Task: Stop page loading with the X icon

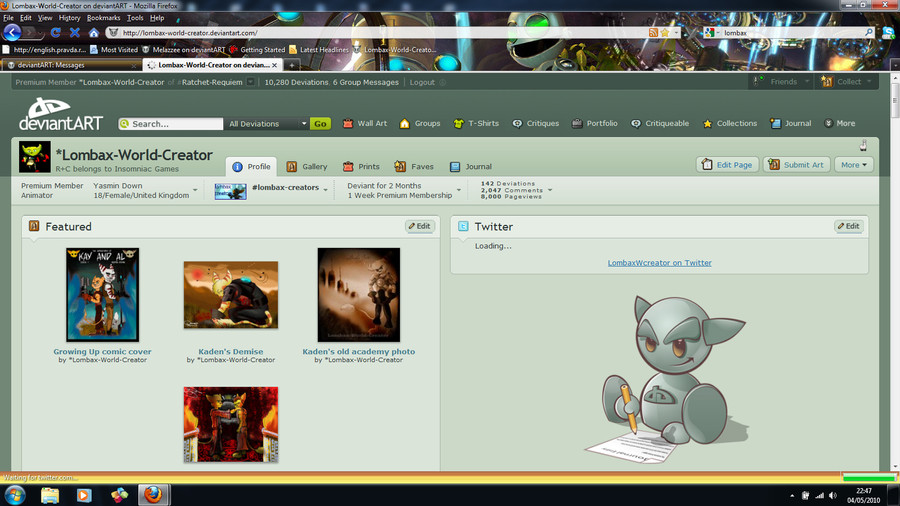Action: pyautogui.click(x=75, y=33)
